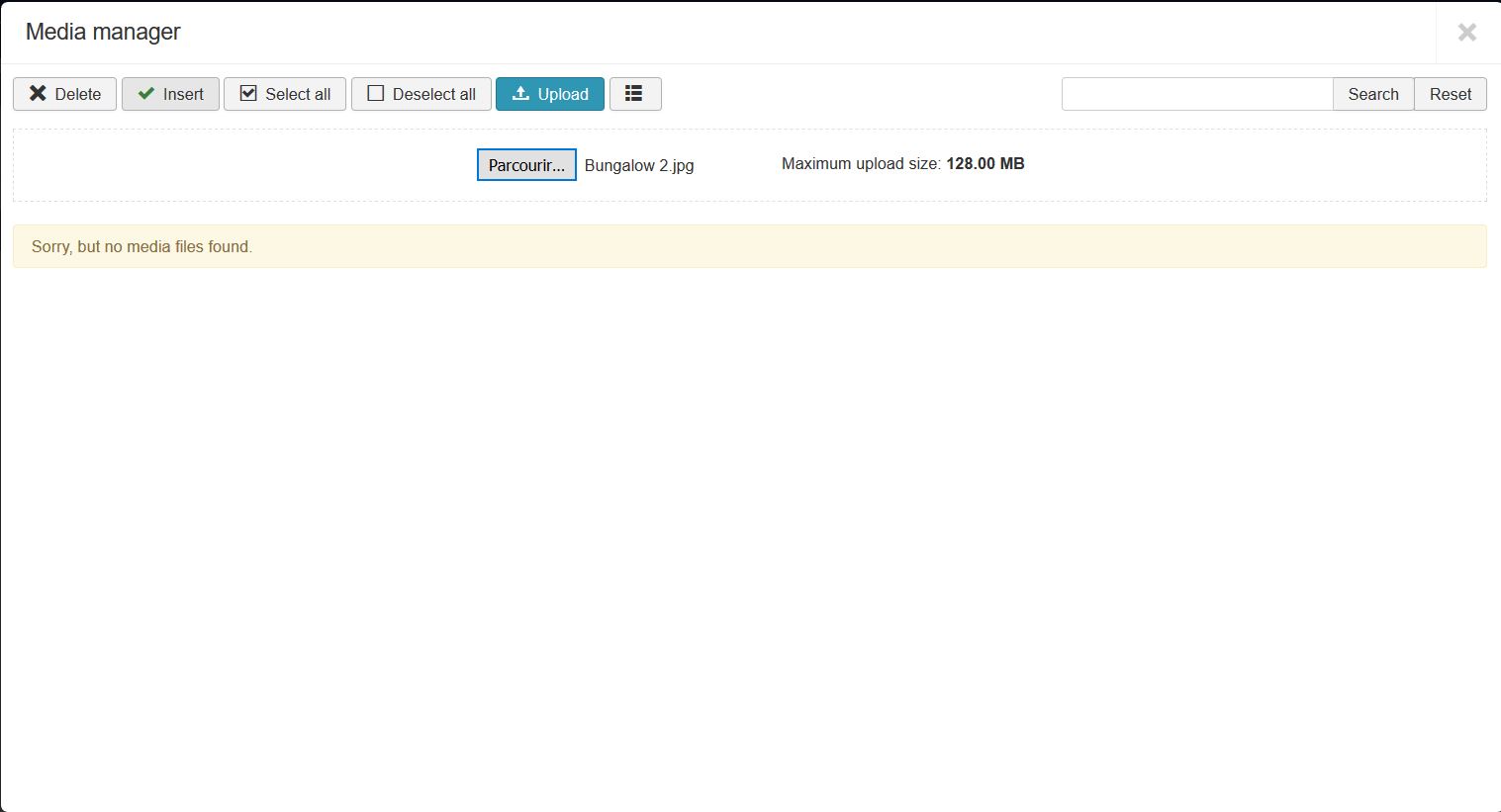Switch to list view with the list icon
This screenshot has width=1501, height=812.
point(634,93)
